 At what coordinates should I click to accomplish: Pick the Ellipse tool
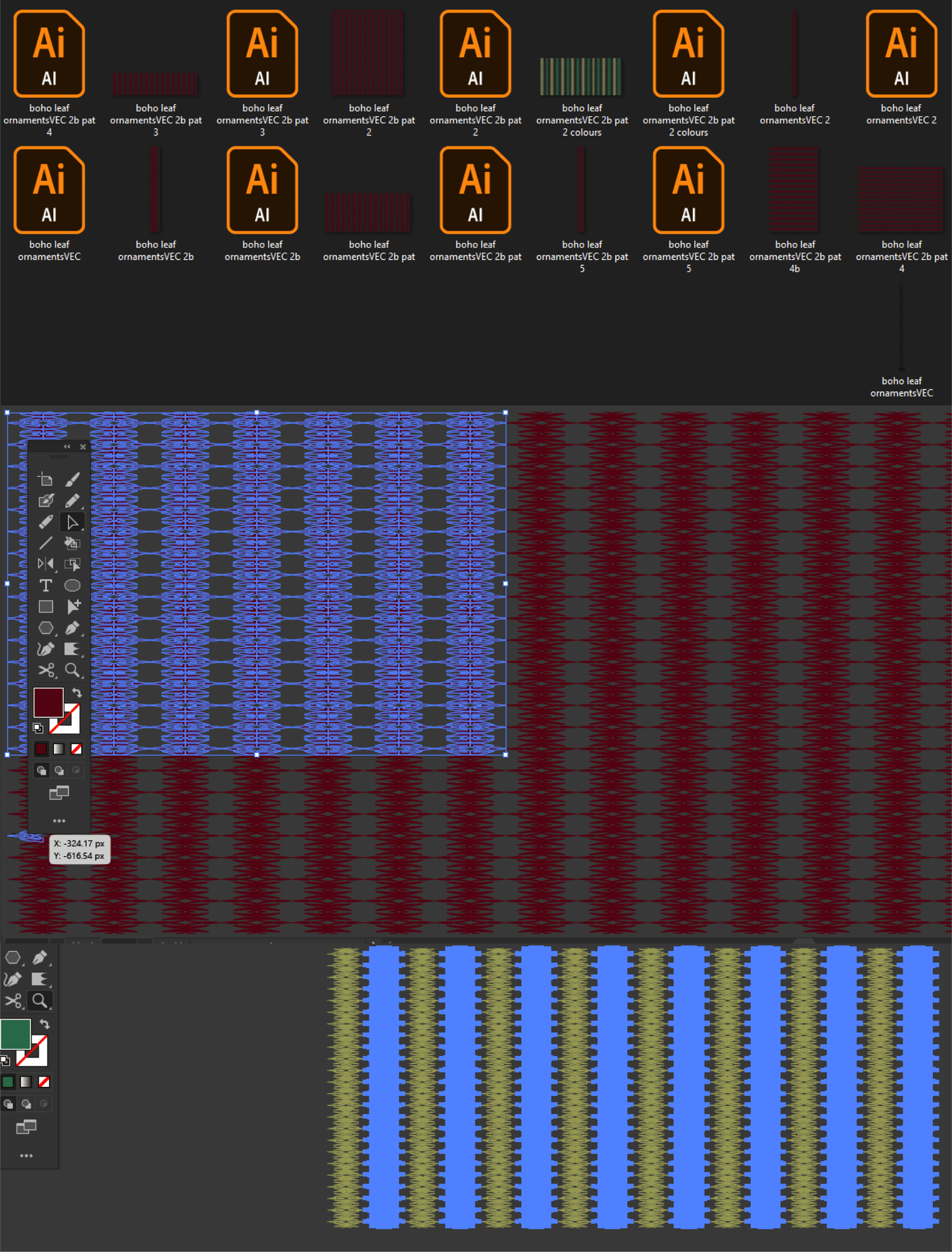(72, 585)
